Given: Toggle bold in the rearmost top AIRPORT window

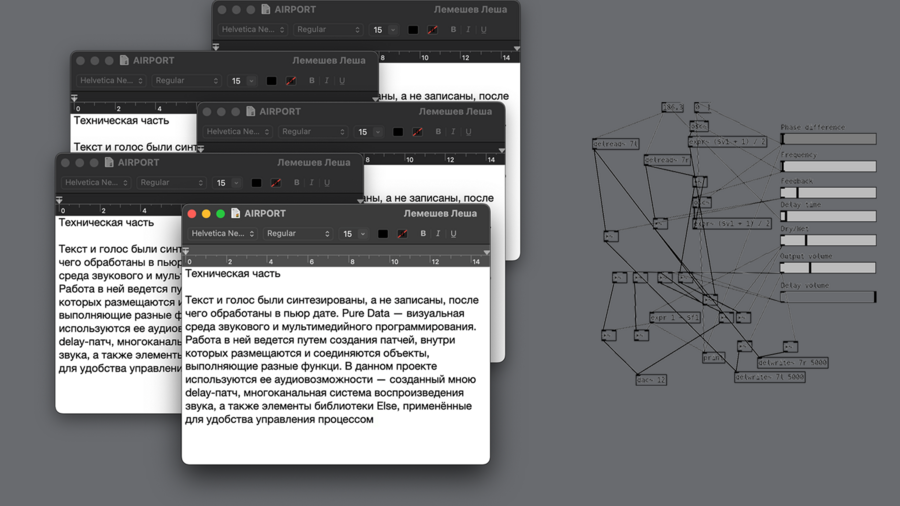Looking at the screenshot, I should [453, 29].
